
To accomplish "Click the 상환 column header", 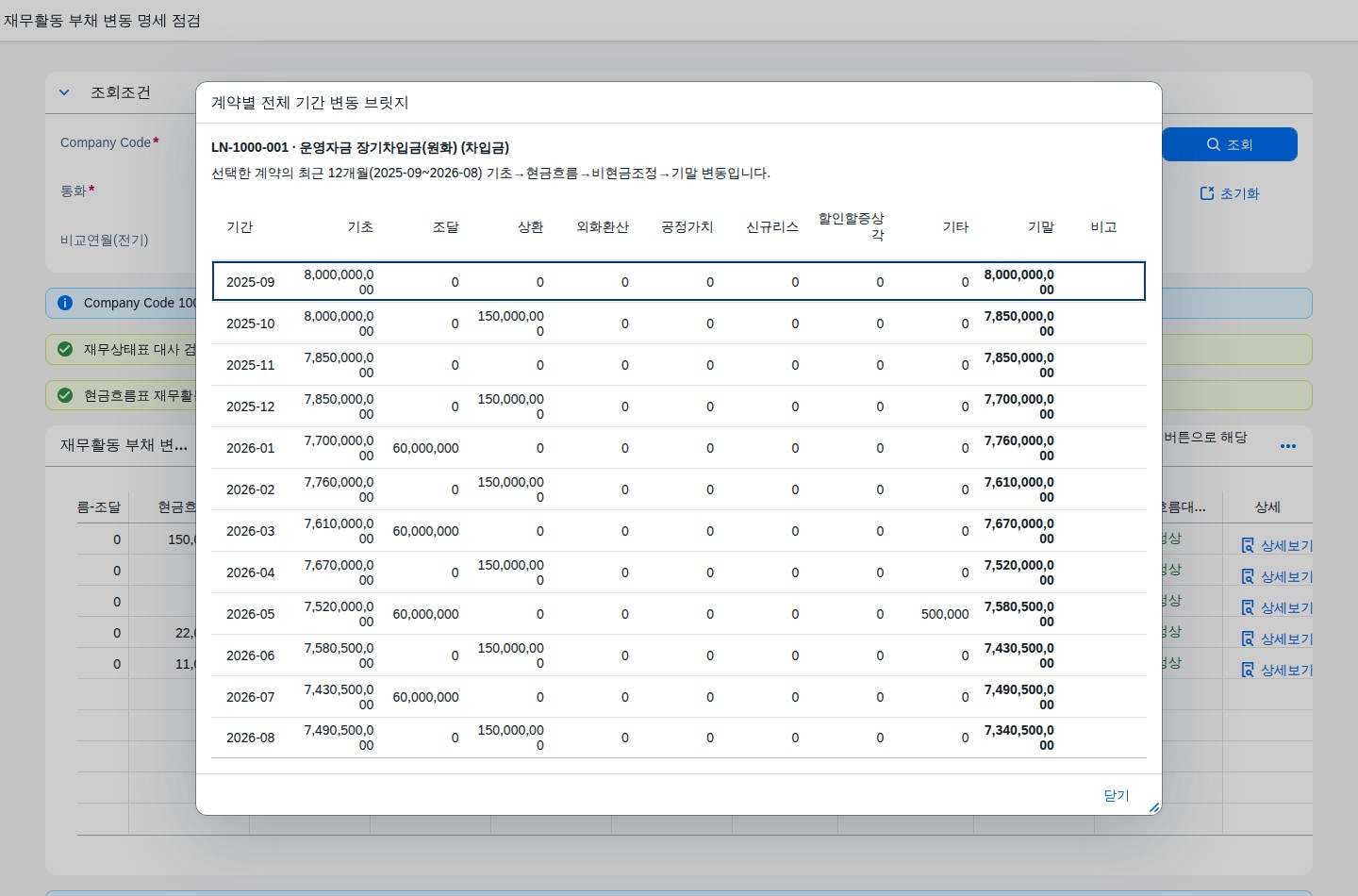I will point(530,227).
